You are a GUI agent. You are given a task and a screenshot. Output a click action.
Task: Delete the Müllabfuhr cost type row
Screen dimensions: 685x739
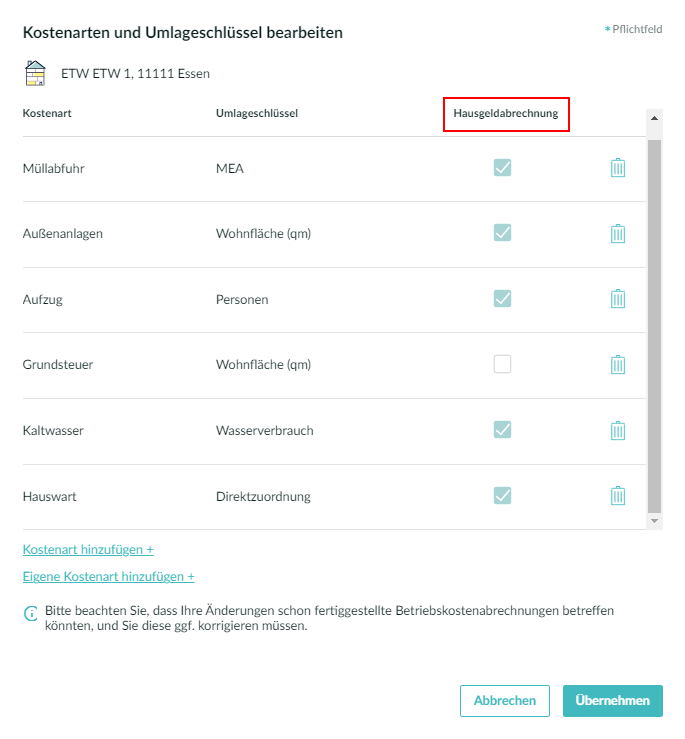(618, 168)
